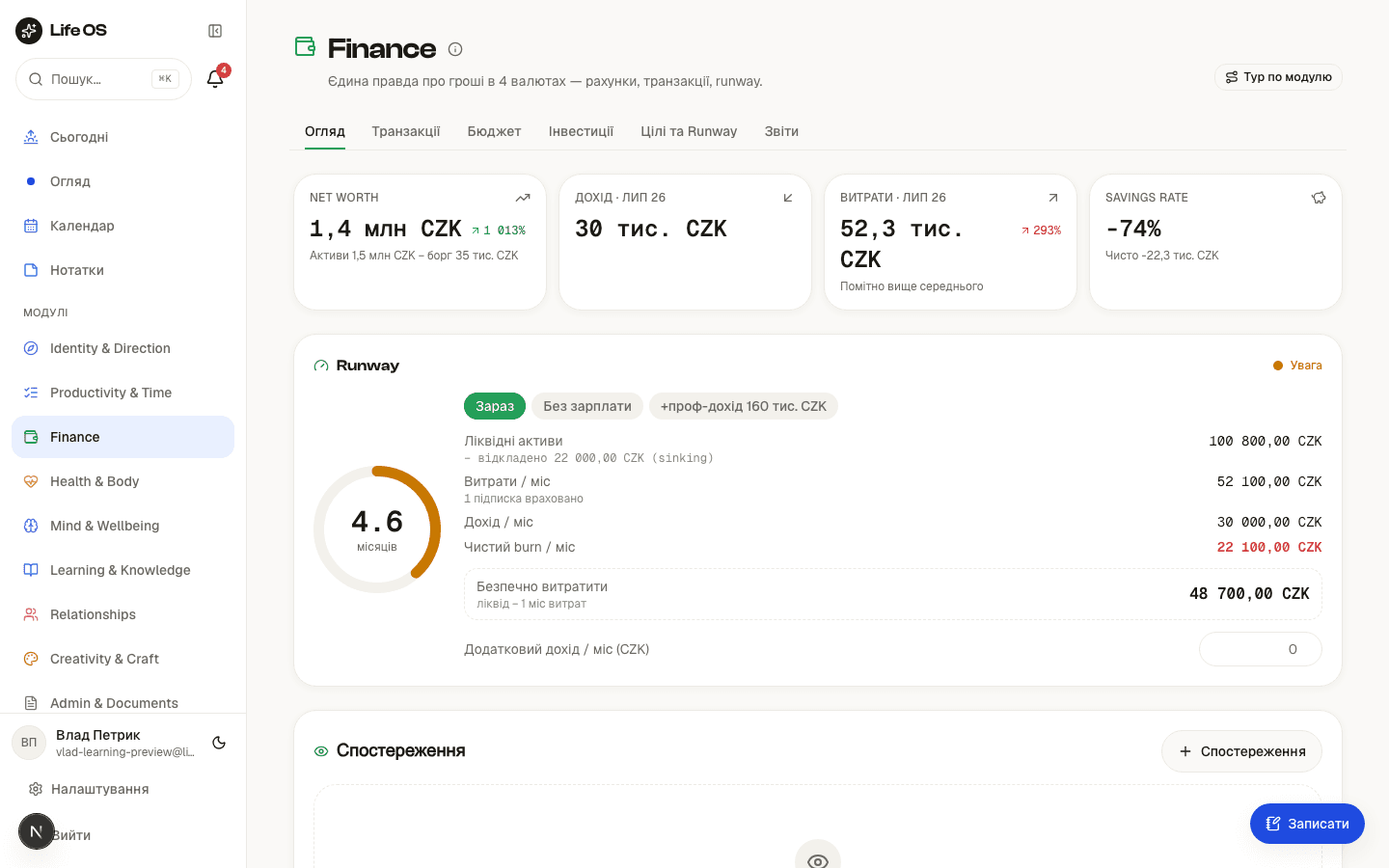This screenshot has height=868, width=1389.
Task: Switch to the Огляд tab
Action: point(325,131)
